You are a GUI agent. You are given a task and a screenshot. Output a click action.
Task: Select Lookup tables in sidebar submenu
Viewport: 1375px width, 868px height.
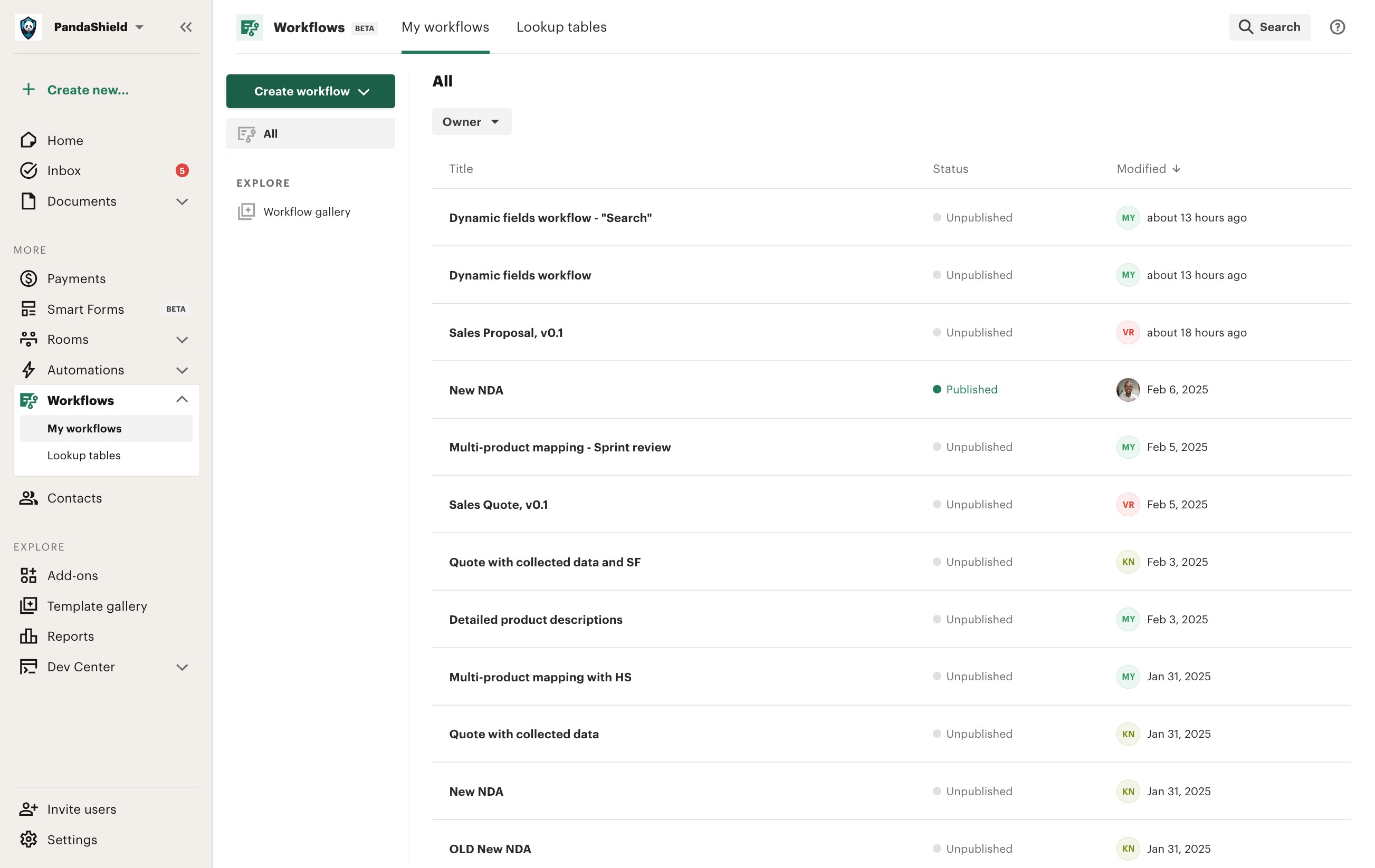tap(84, 456)
